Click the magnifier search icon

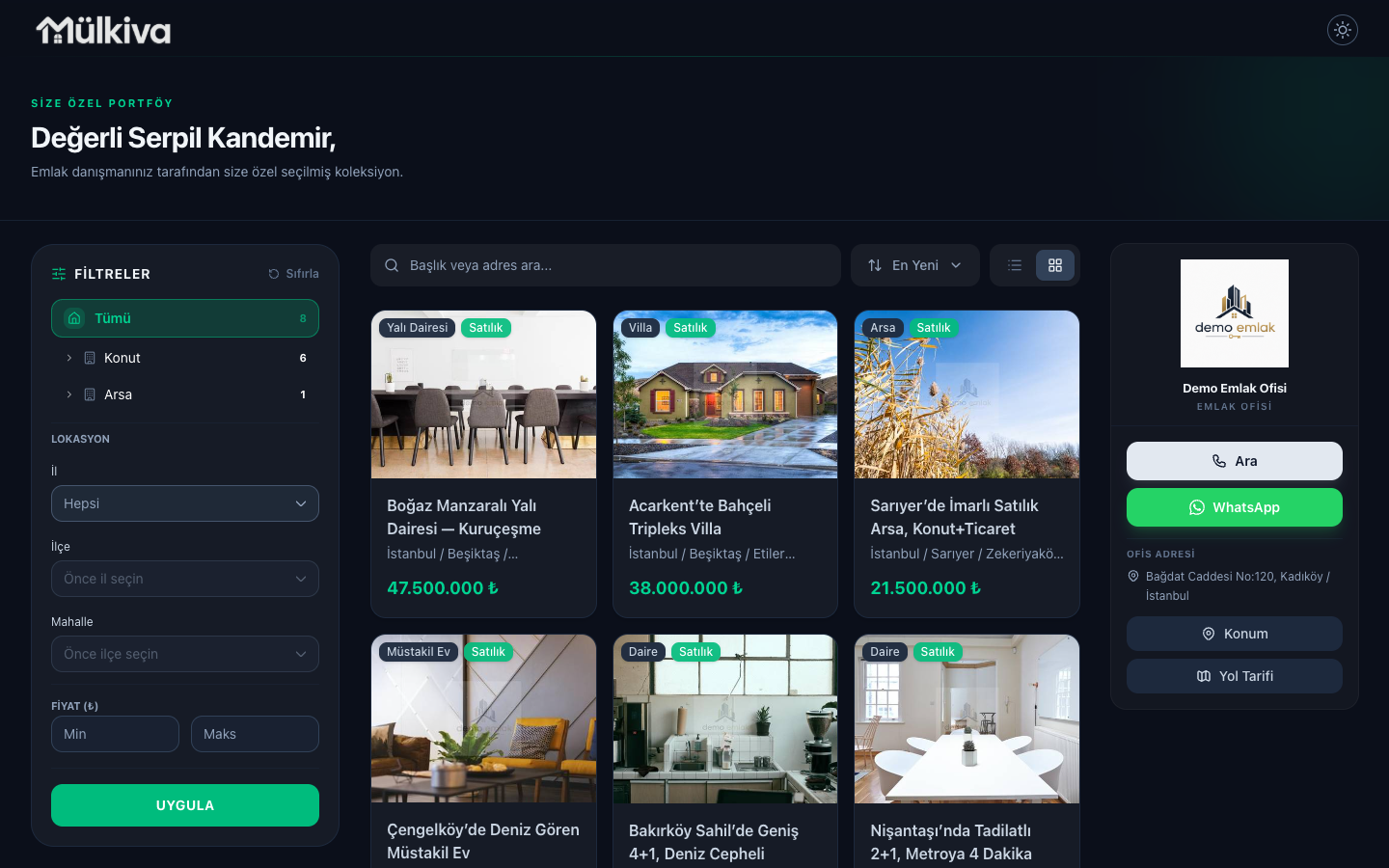point(392,265)
